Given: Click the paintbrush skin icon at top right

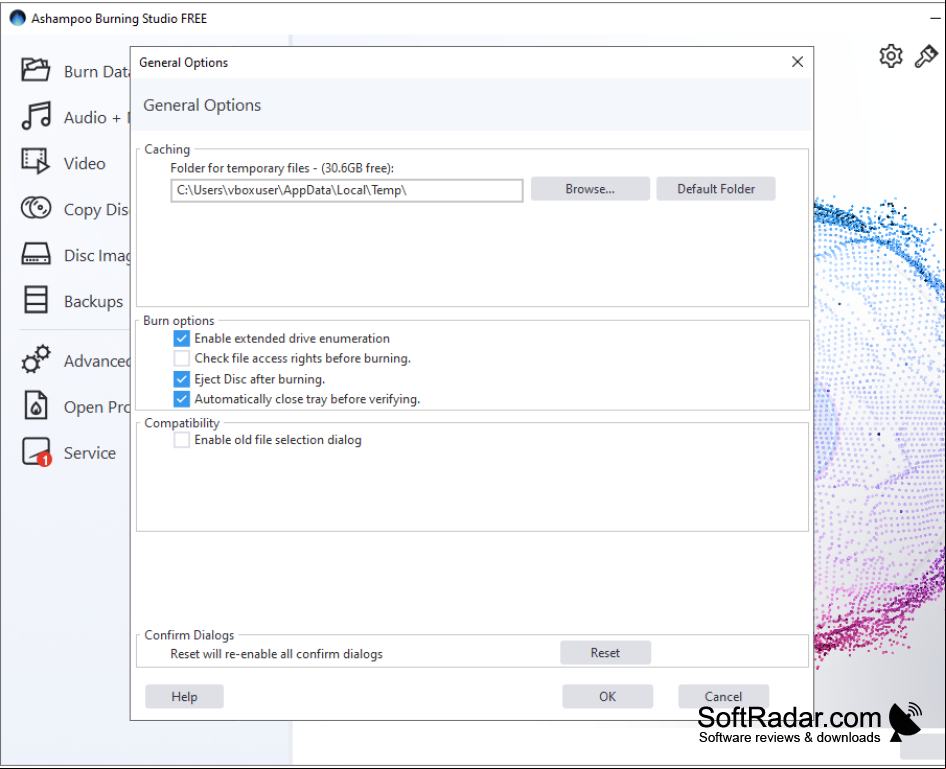Looking at the screenshot, I should [926, 56].
